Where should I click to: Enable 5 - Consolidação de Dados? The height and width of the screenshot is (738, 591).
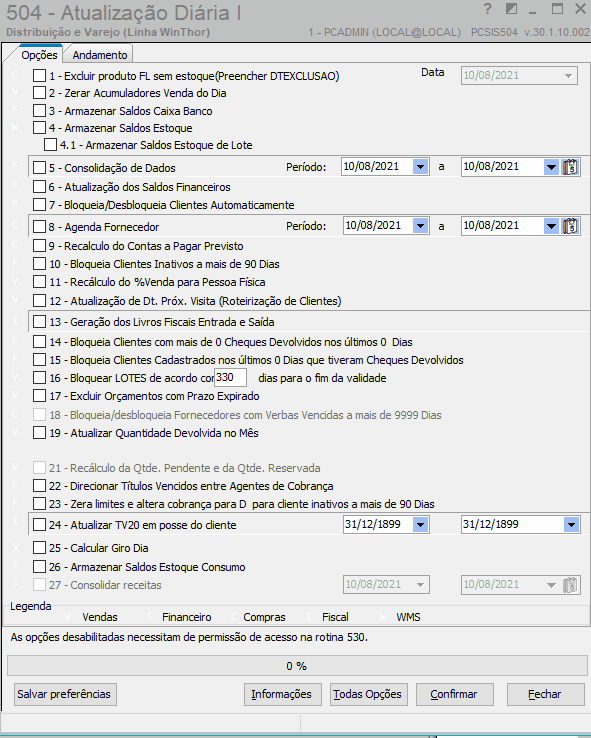40,168
